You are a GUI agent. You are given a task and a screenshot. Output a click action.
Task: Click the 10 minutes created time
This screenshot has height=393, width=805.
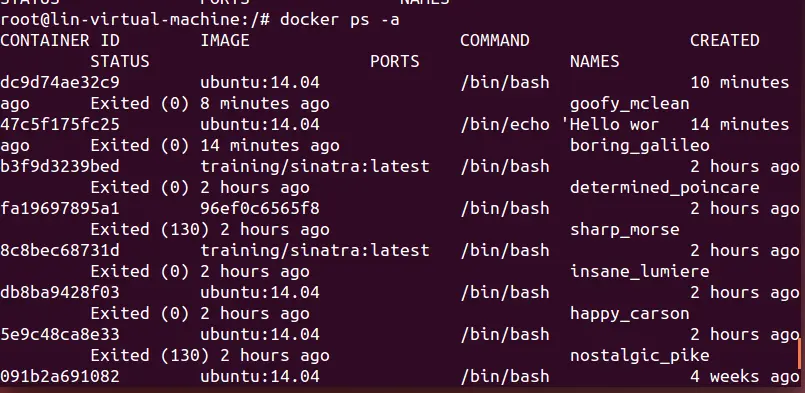(x=739, y=83)
